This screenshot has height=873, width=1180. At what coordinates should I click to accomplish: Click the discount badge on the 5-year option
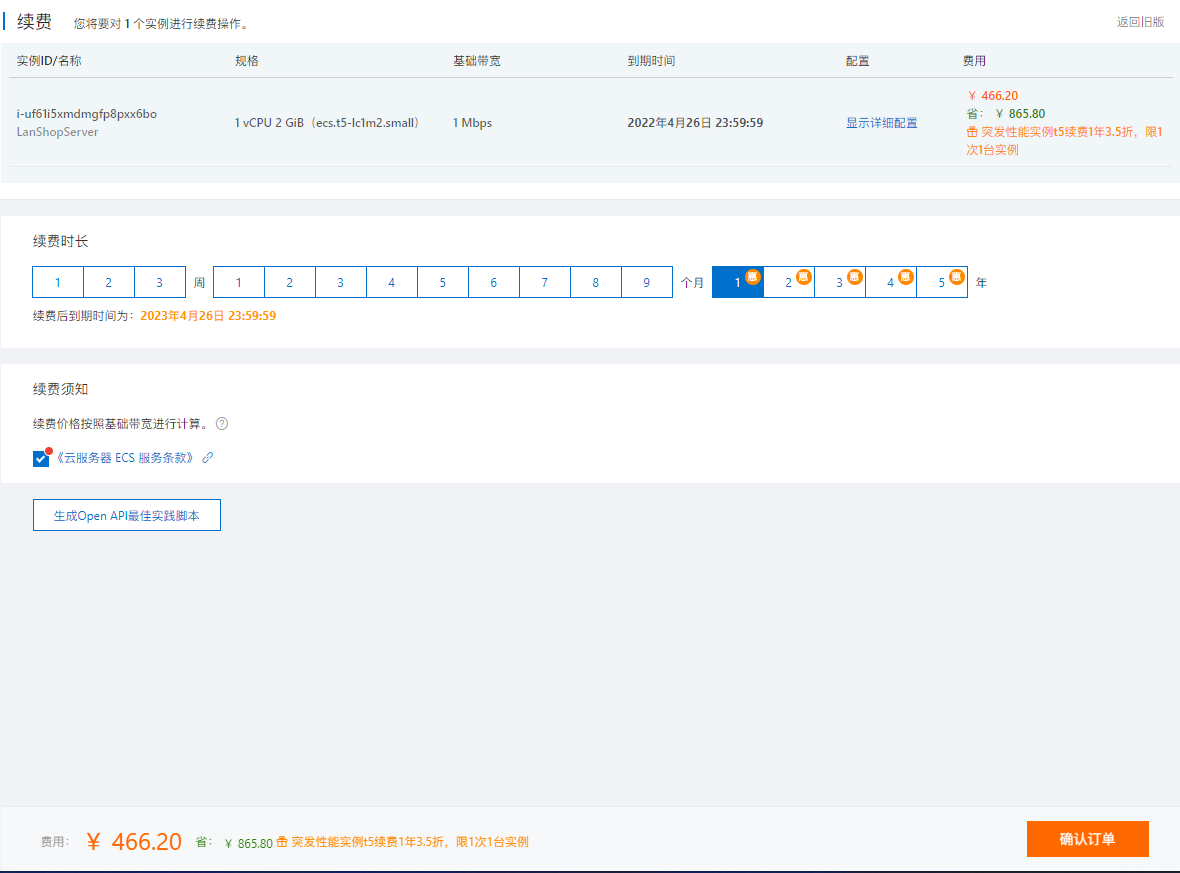pyautogui.click(x=957, y=277)
